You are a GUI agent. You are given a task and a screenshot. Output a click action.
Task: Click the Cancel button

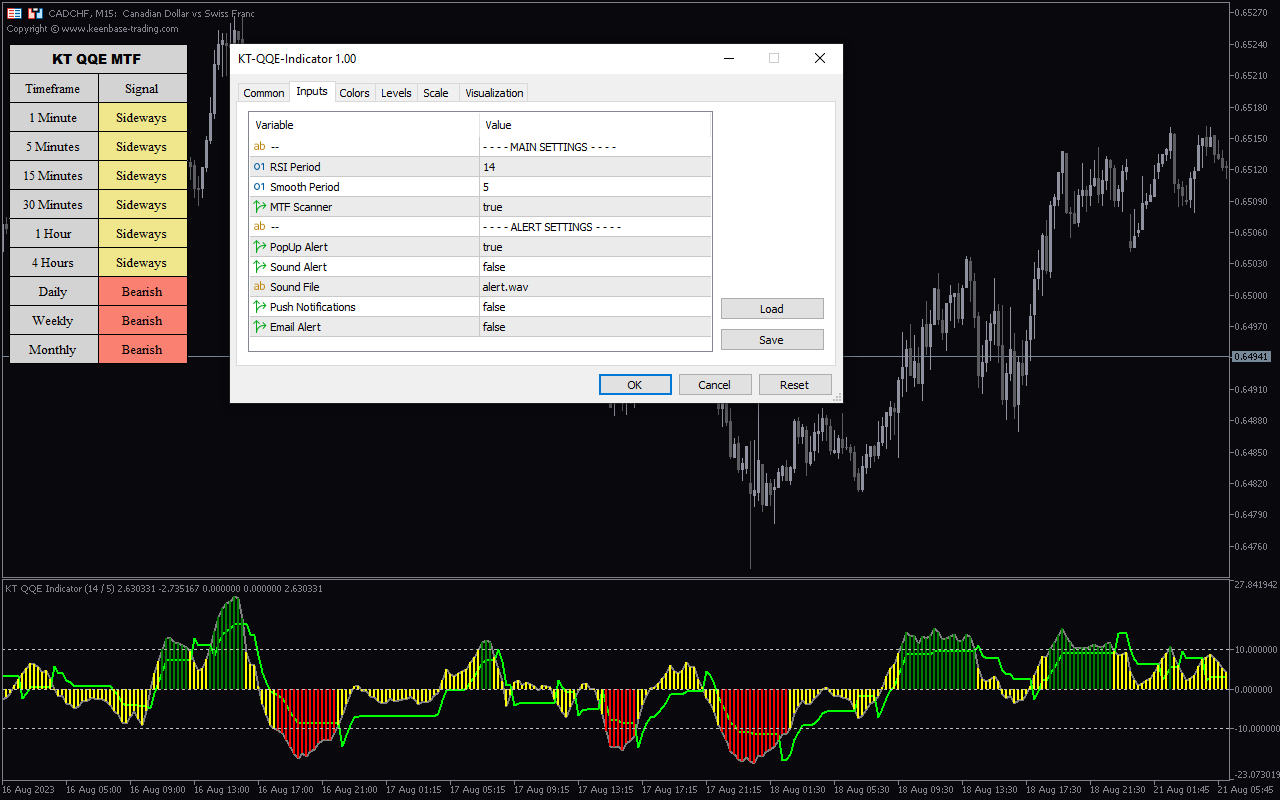[x=715, y=385]
